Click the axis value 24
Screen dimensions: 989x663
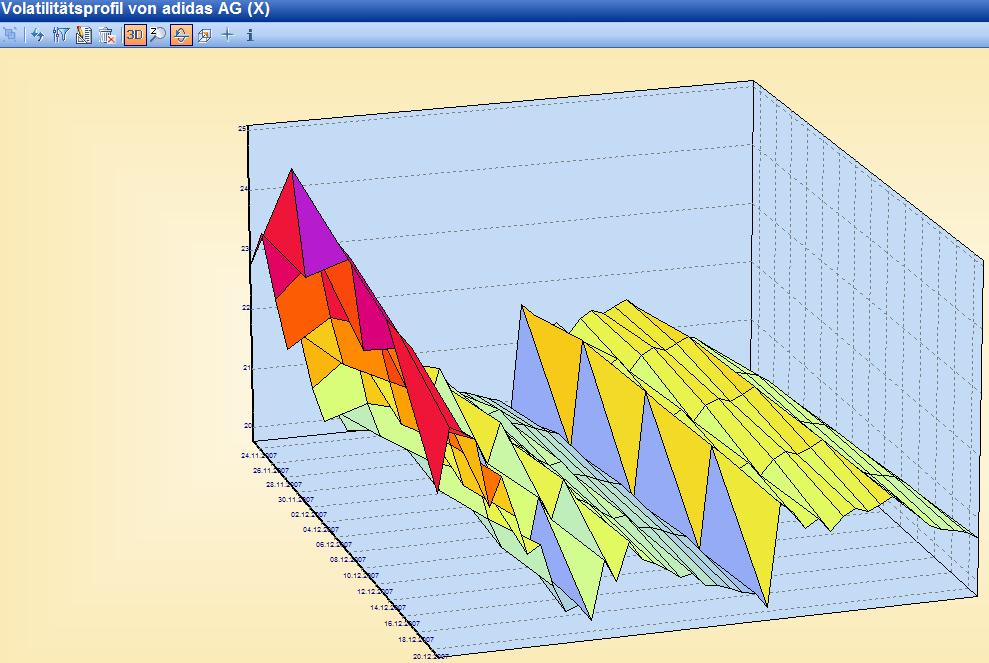244,189
